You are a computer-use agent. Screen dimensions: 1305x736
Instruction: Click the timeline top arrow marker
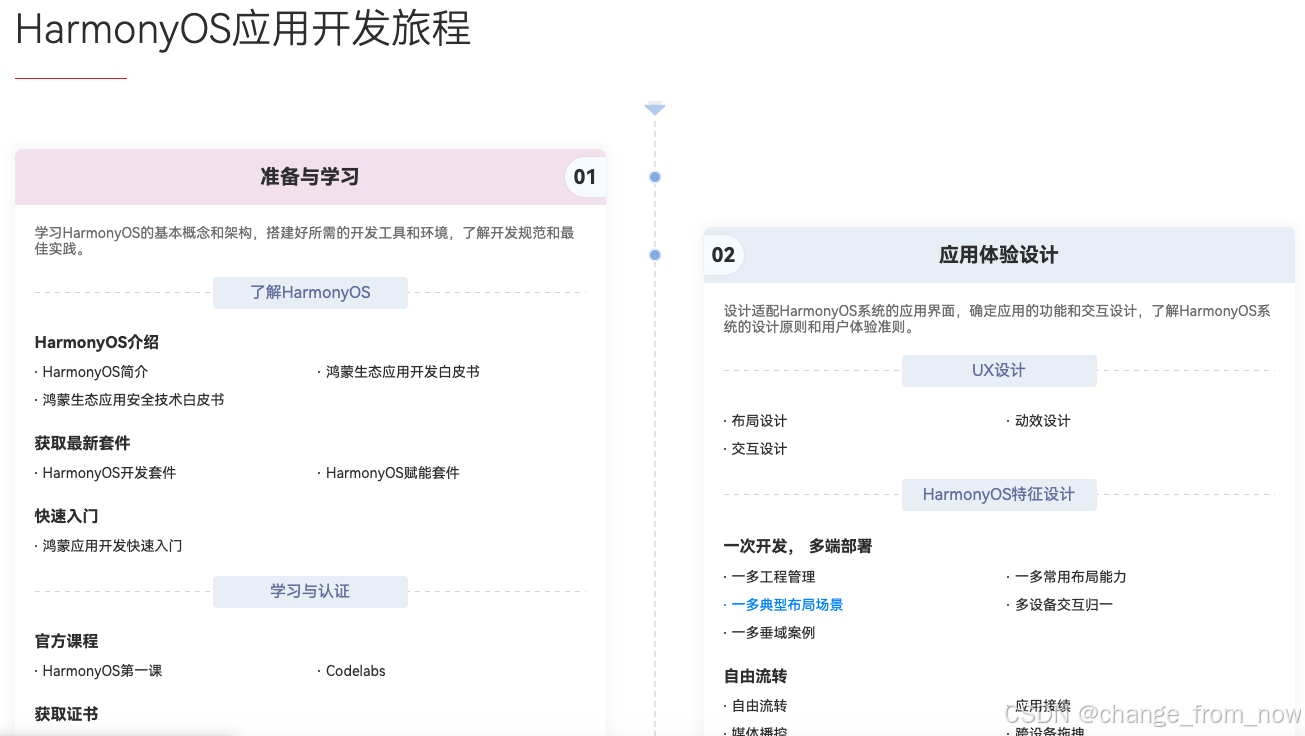pos(655,108)
